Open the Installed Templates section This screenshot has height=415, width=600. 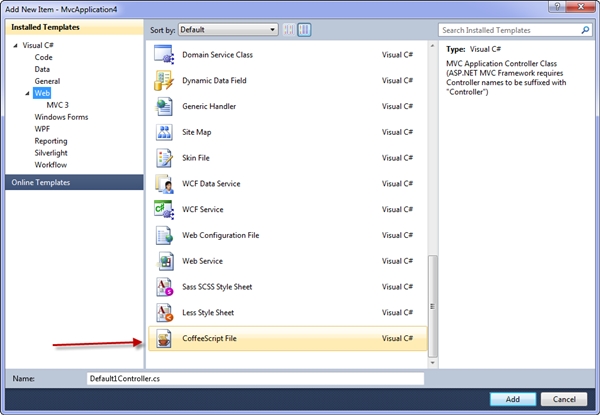coord(74,27)
